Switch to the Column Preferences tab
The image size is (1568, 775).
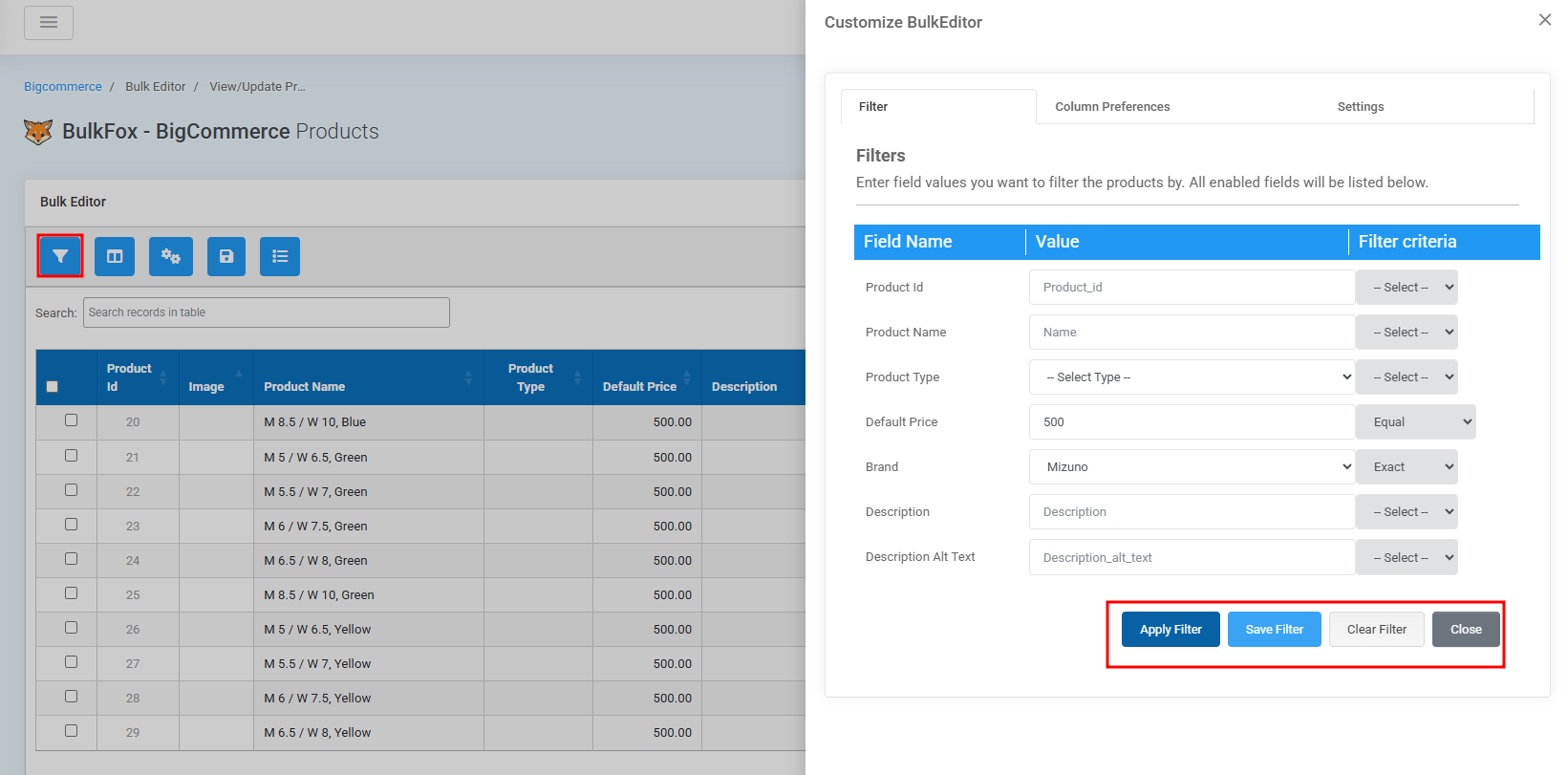[1112, 107]
